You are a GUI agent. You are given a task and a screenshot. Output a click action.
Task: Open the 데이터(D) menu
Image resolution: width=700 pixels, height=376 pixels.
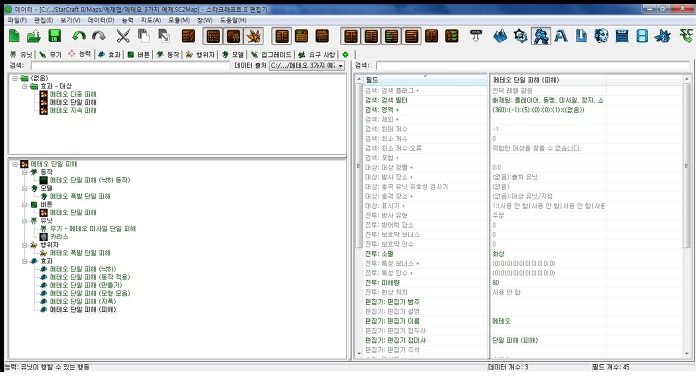(100, 21)
